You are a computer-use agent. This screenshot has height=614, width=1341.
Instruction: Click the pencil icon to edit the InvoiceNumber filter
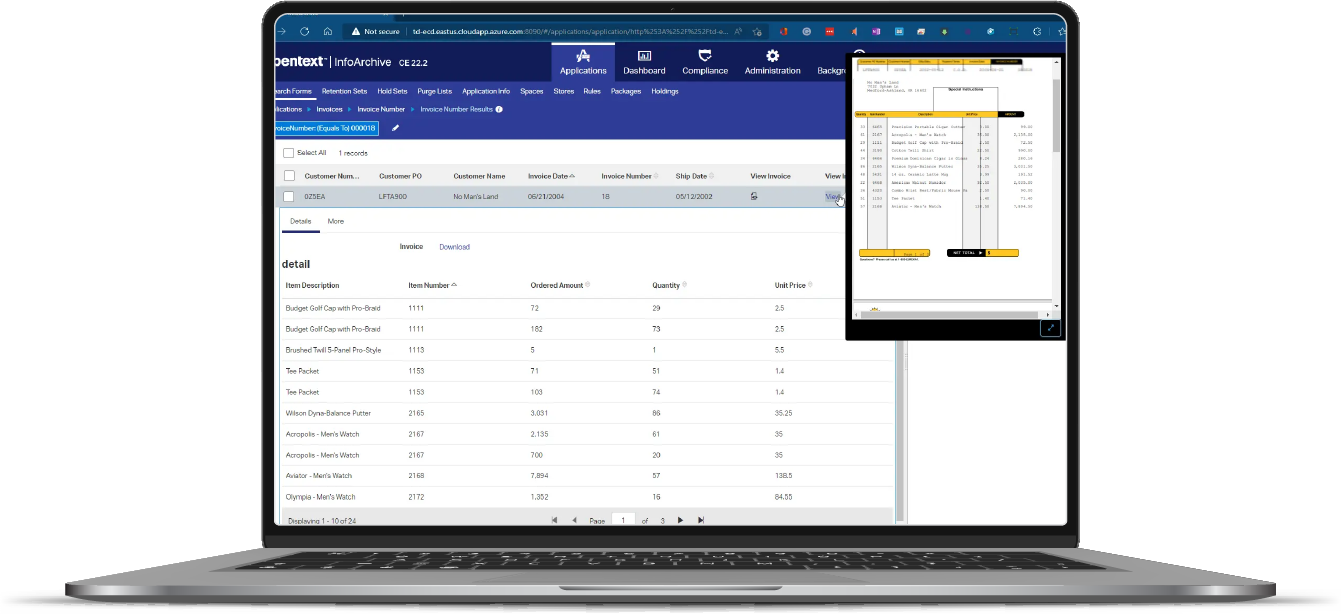pos(395,128)
